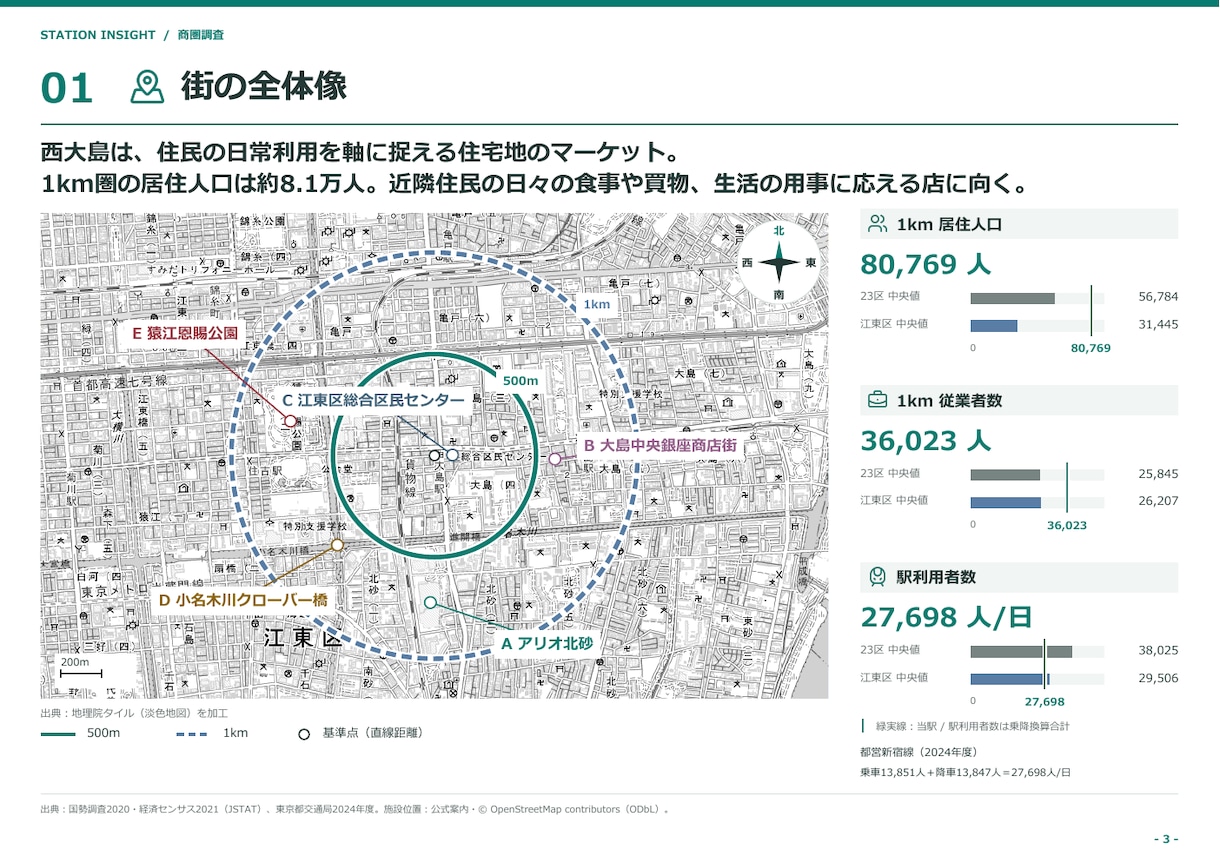1220x863 pixels.
Task: Click the 23区 中央値 bar under 従業者数
Action: 1005,474
